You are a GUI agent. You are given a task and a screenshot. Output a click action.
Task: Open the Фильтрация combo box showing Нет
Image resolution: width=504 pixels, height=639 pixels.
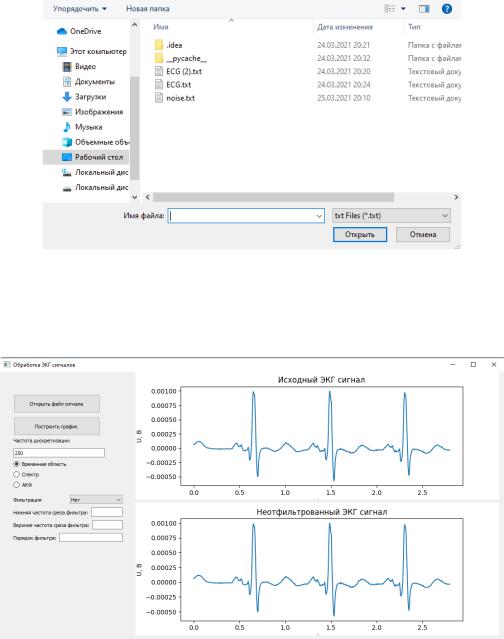click(96, 500)
